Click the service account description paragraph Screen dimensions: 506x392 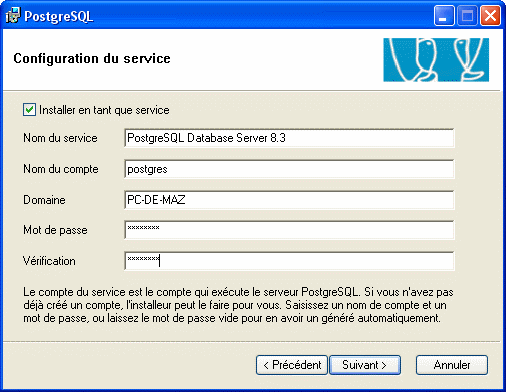238,305
